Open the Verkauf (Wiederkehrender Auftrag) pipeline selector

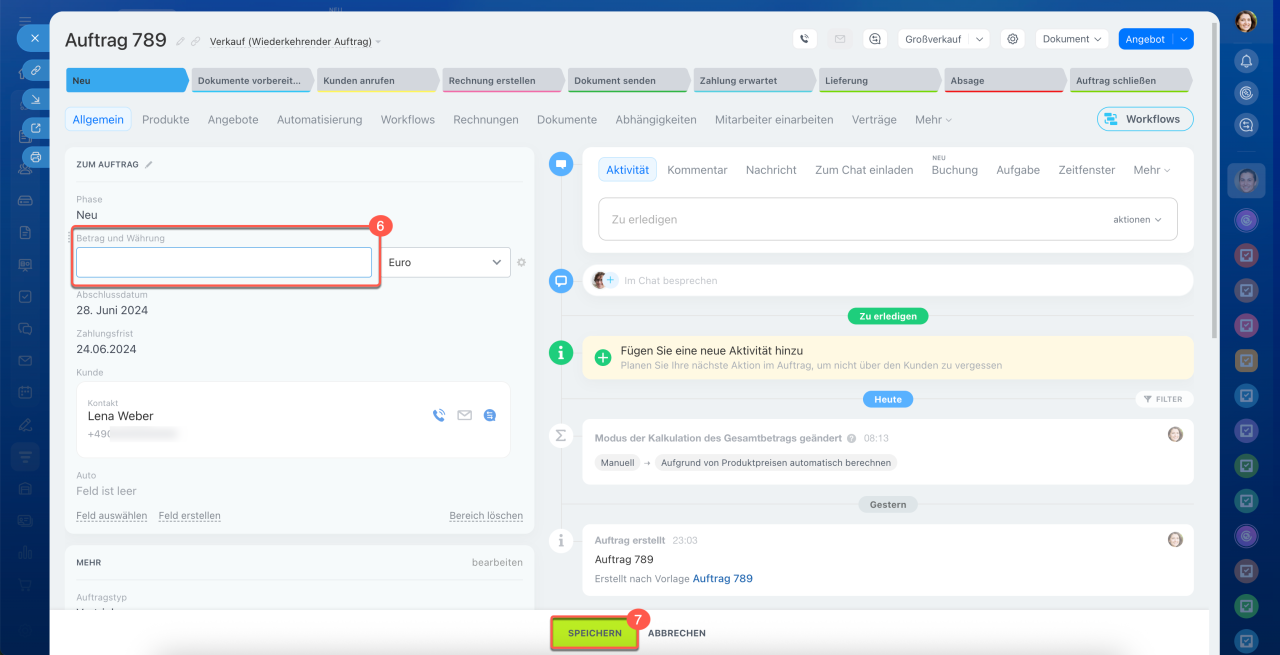coord(295,42)
